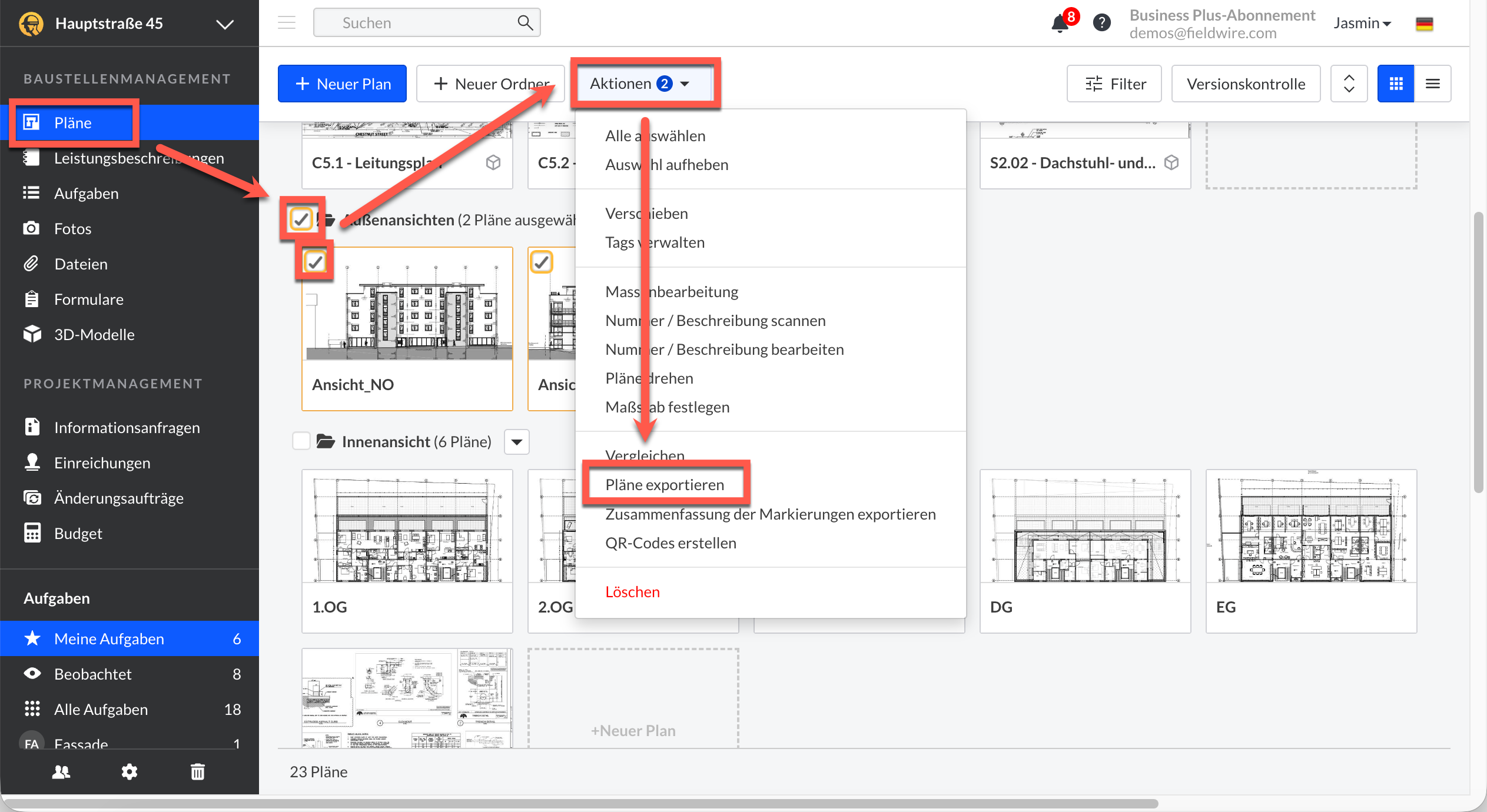1487x812 pixels.
Task: Expand the Hauptstraße 45 project dropdown
Action: [224, 24]
